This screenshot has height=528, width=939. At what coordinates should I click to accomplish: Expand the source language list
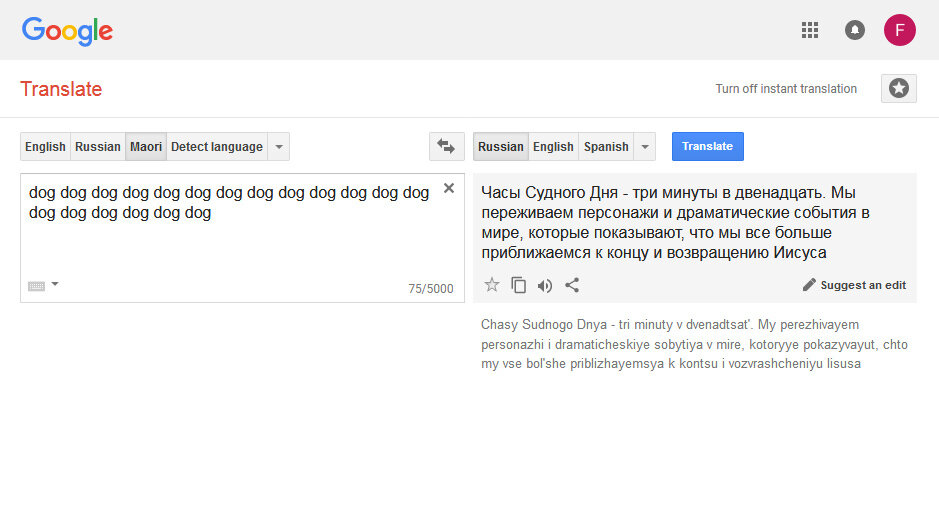coord(278,147)
